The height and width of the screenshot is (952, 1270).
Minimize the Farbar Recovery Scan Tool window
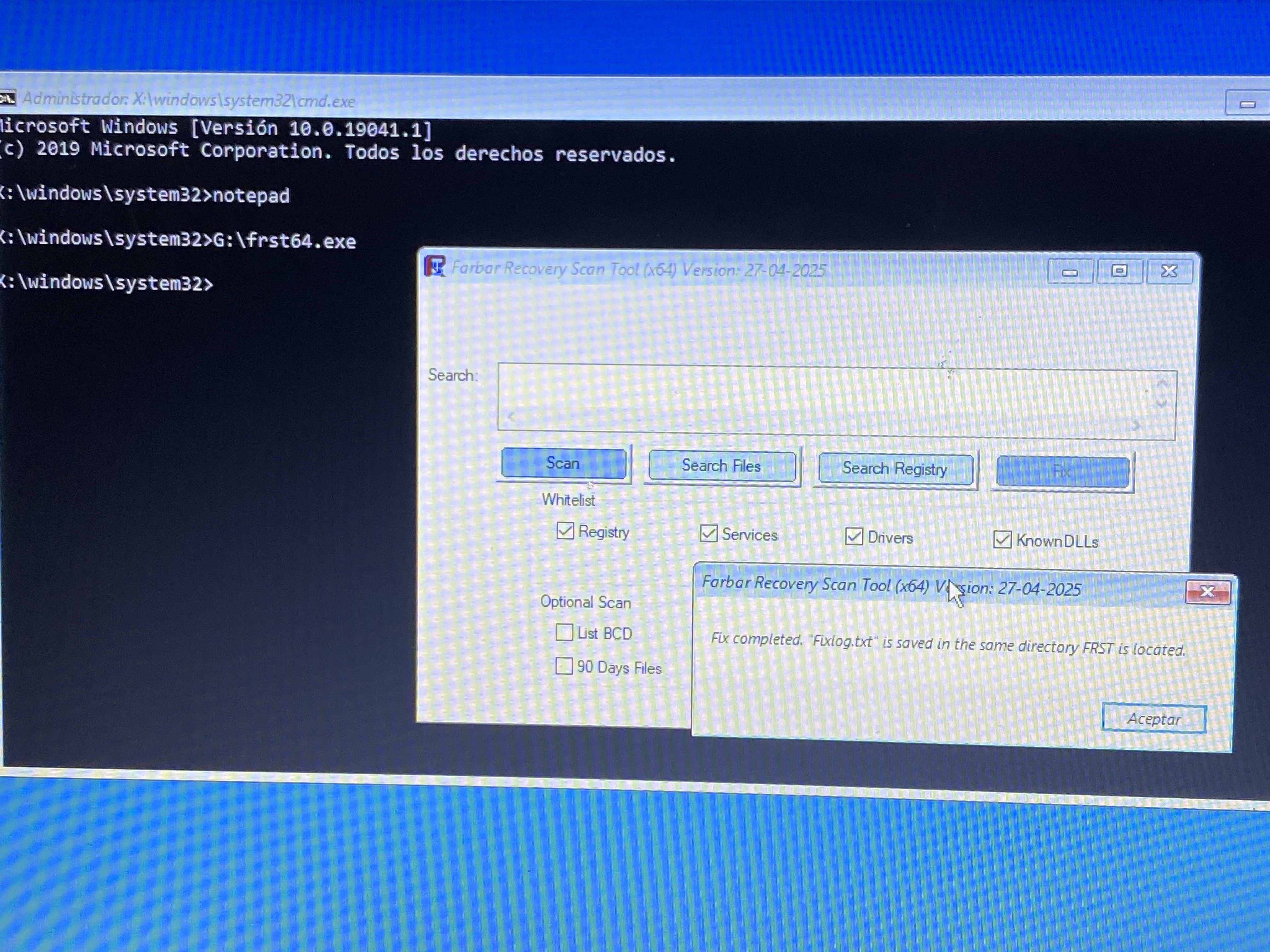[1070, 272]
